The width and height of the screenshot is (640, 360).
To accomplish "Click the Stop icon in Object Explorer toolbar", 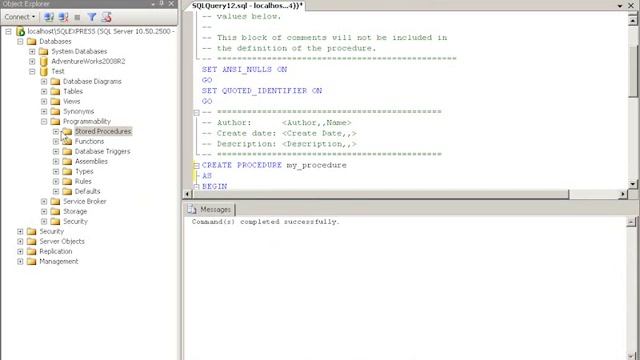I will [x=77, y=17].
